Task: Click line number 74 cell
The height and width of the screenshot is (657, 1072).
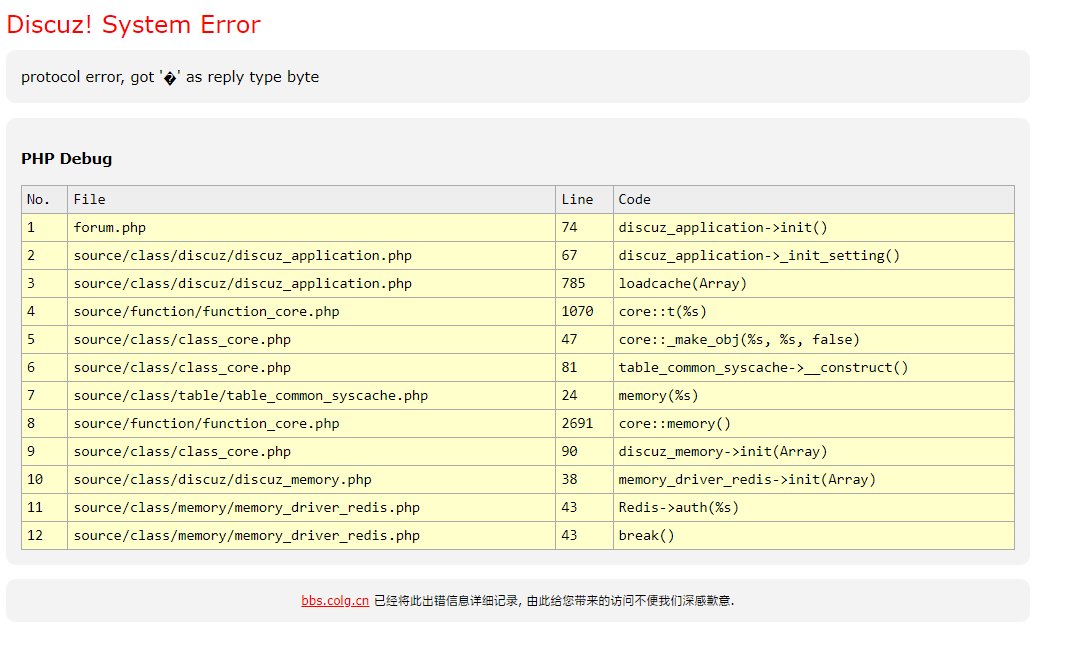Action: [584, 228]
